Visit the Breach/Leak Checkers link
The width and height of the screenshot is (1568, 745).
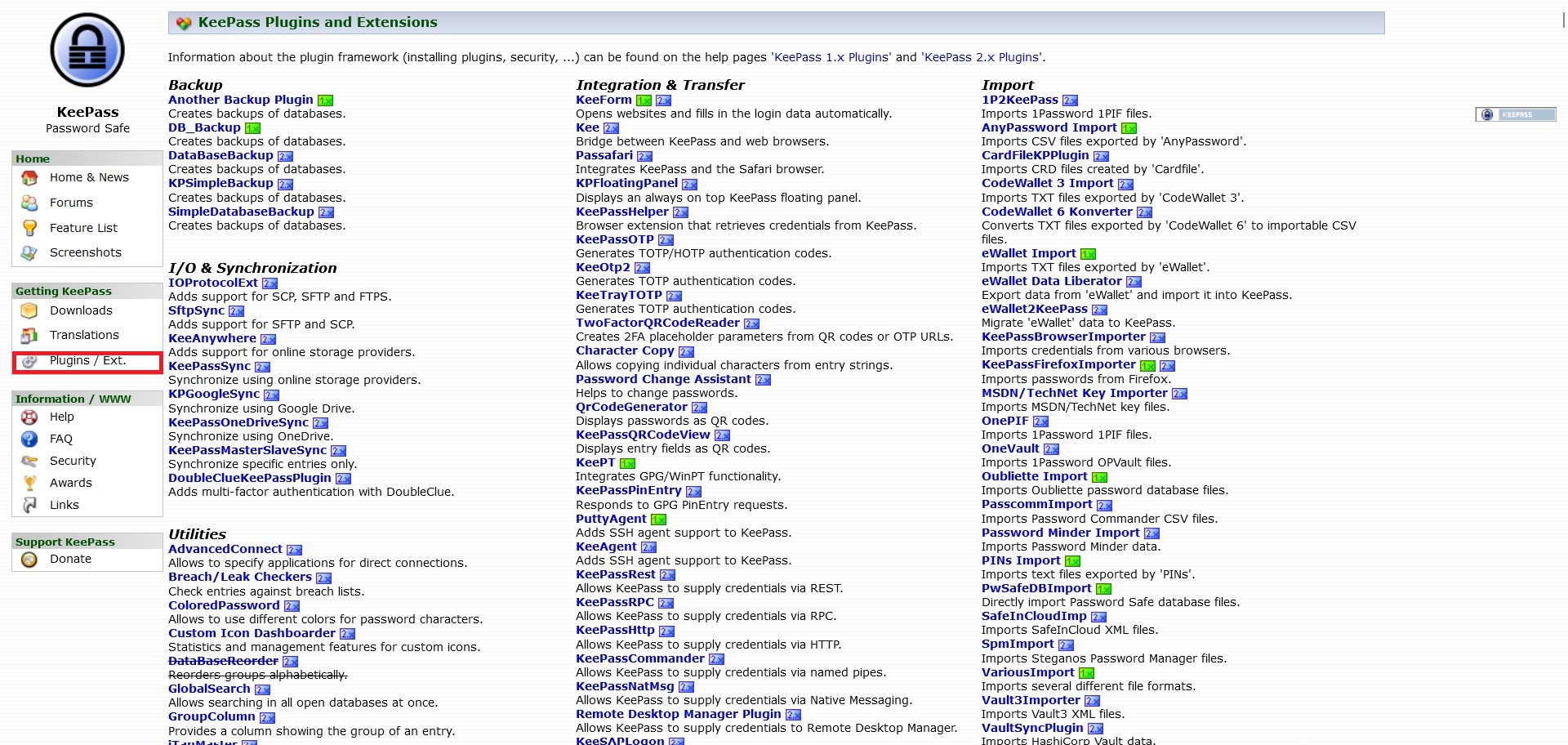coord(239,577)
